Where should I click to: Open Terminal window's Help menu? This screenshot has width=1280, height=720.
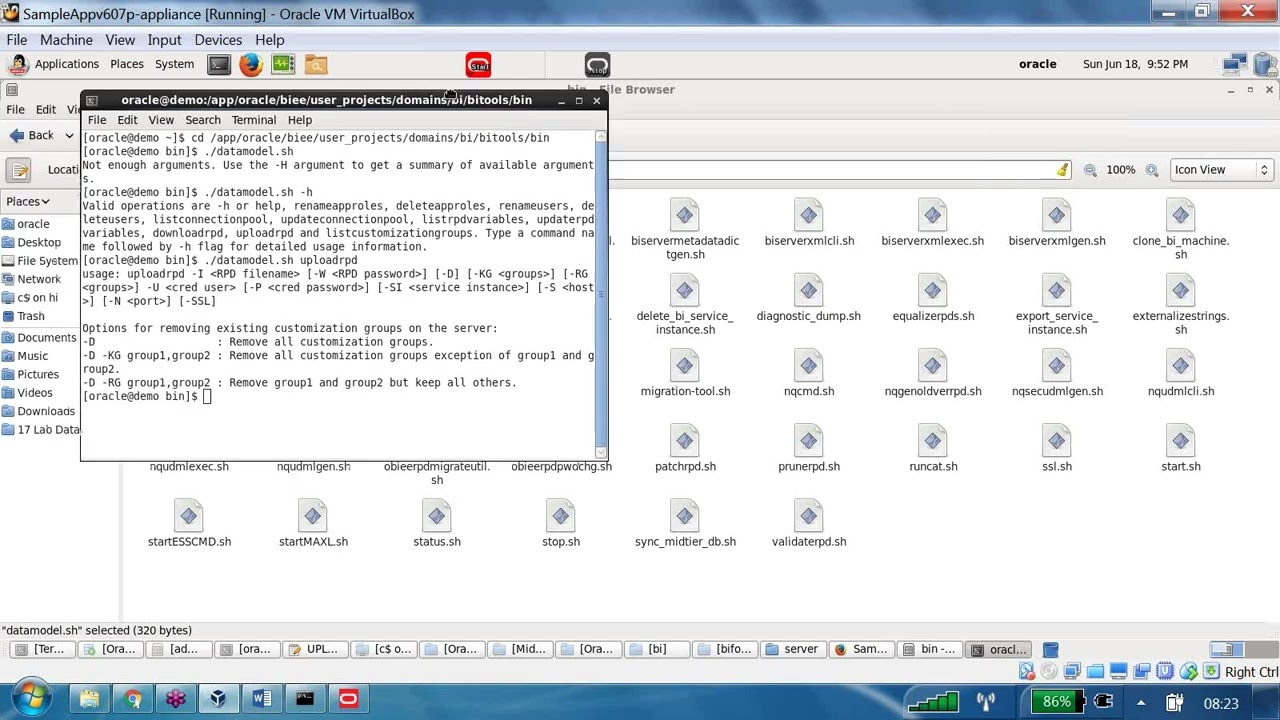300,120
